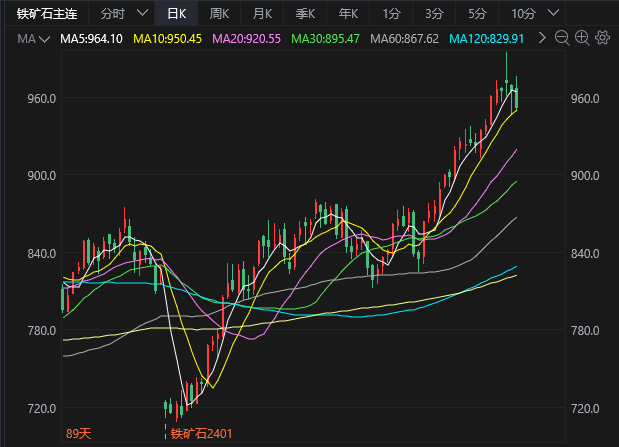Select the 周K tab
This screenshot has height=447, width=619.
coord(219,14)
